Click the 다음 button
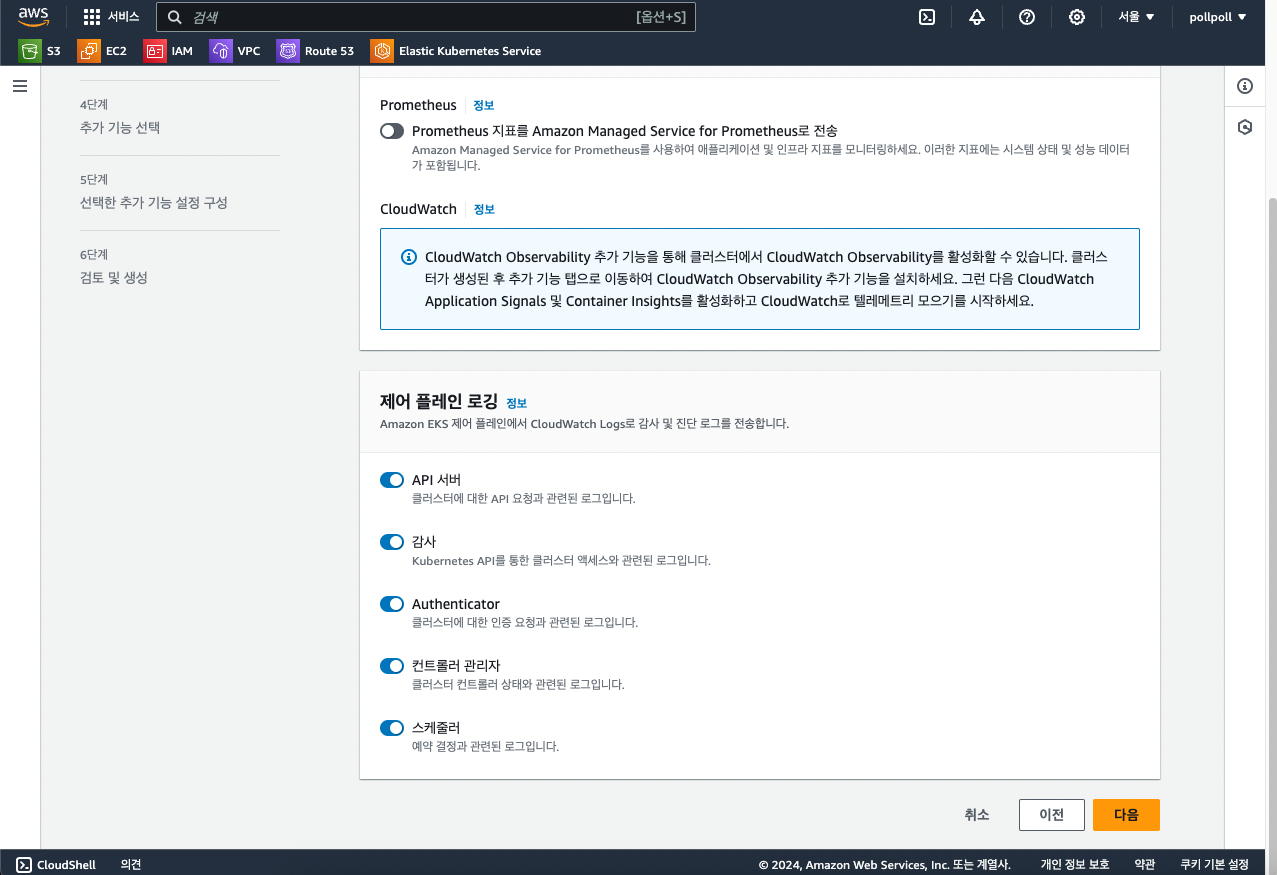The height and width of the screenshot is (875, 1277). pos(1126,815)
